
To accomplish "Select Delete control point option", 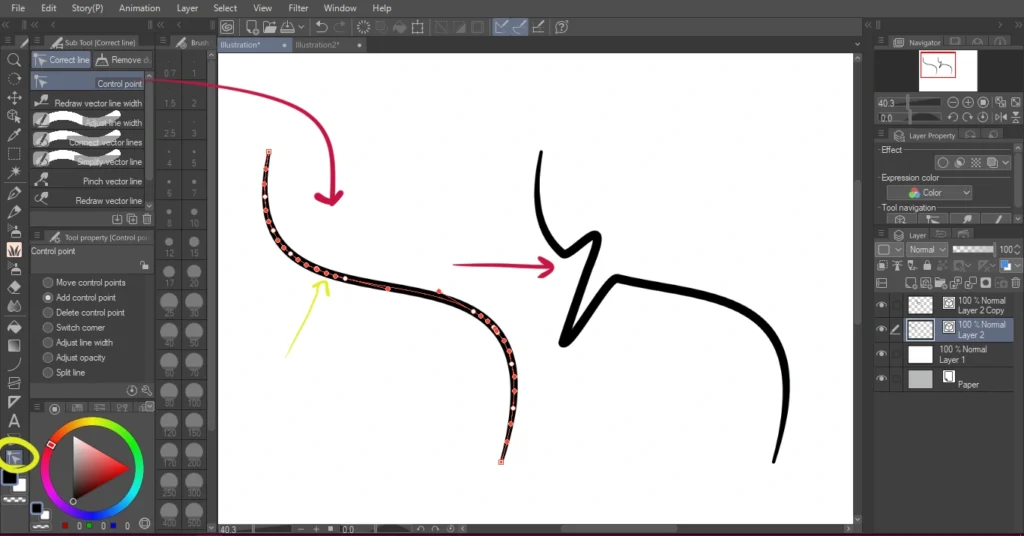I will [x=84, y=313].
